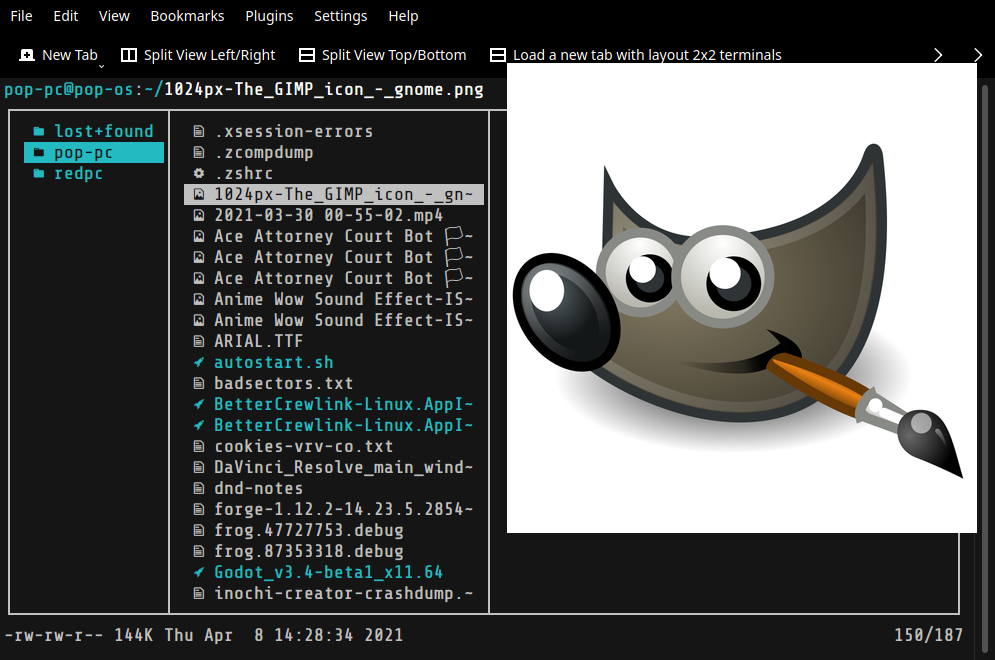Screen dimensions: 995x660
Task: Click the gear icon beside .zshrc
Action: tap(199, 173)
